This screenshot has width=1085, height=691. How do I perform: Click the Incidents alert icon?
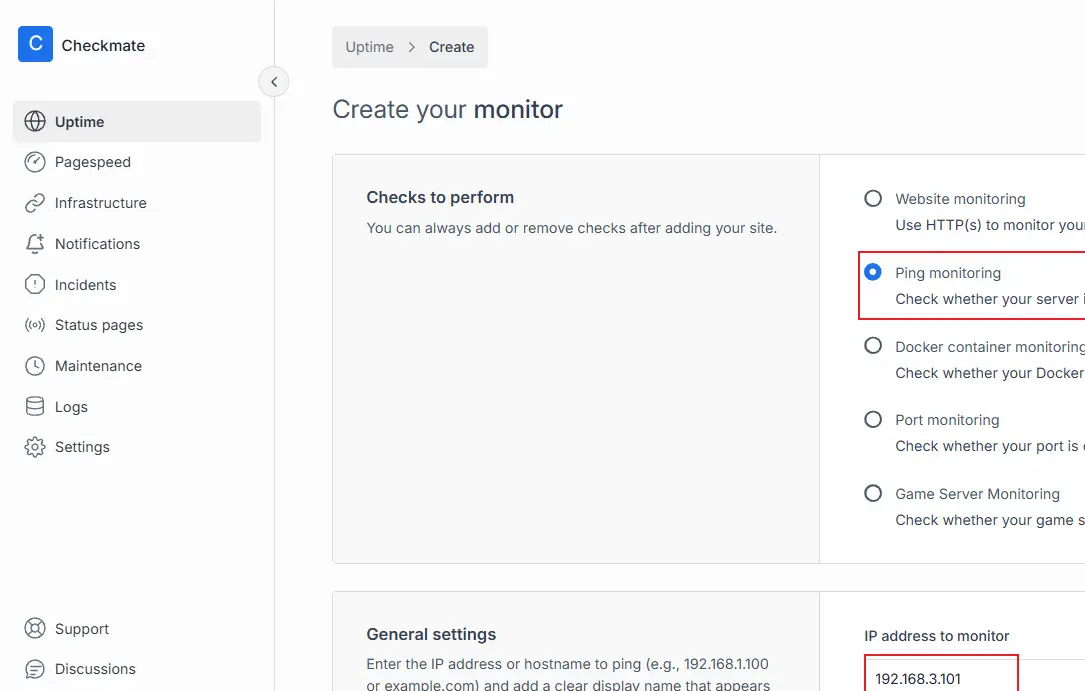click(35, 285)
